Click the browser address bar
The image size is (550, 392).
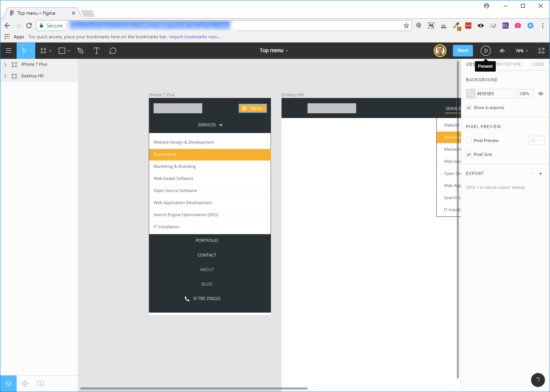pyautogui.click(x=224, y=26)
